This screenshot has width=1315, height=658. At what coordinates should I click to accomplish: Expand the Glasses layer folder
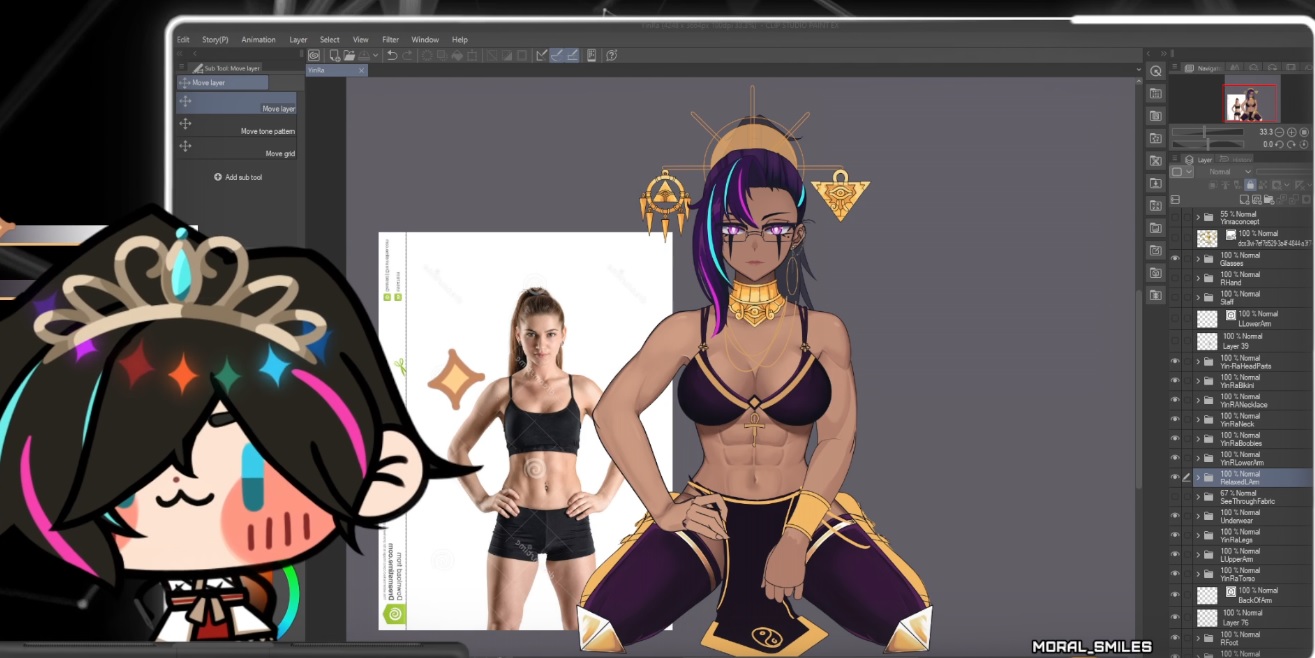click(x=1198, y=259)
